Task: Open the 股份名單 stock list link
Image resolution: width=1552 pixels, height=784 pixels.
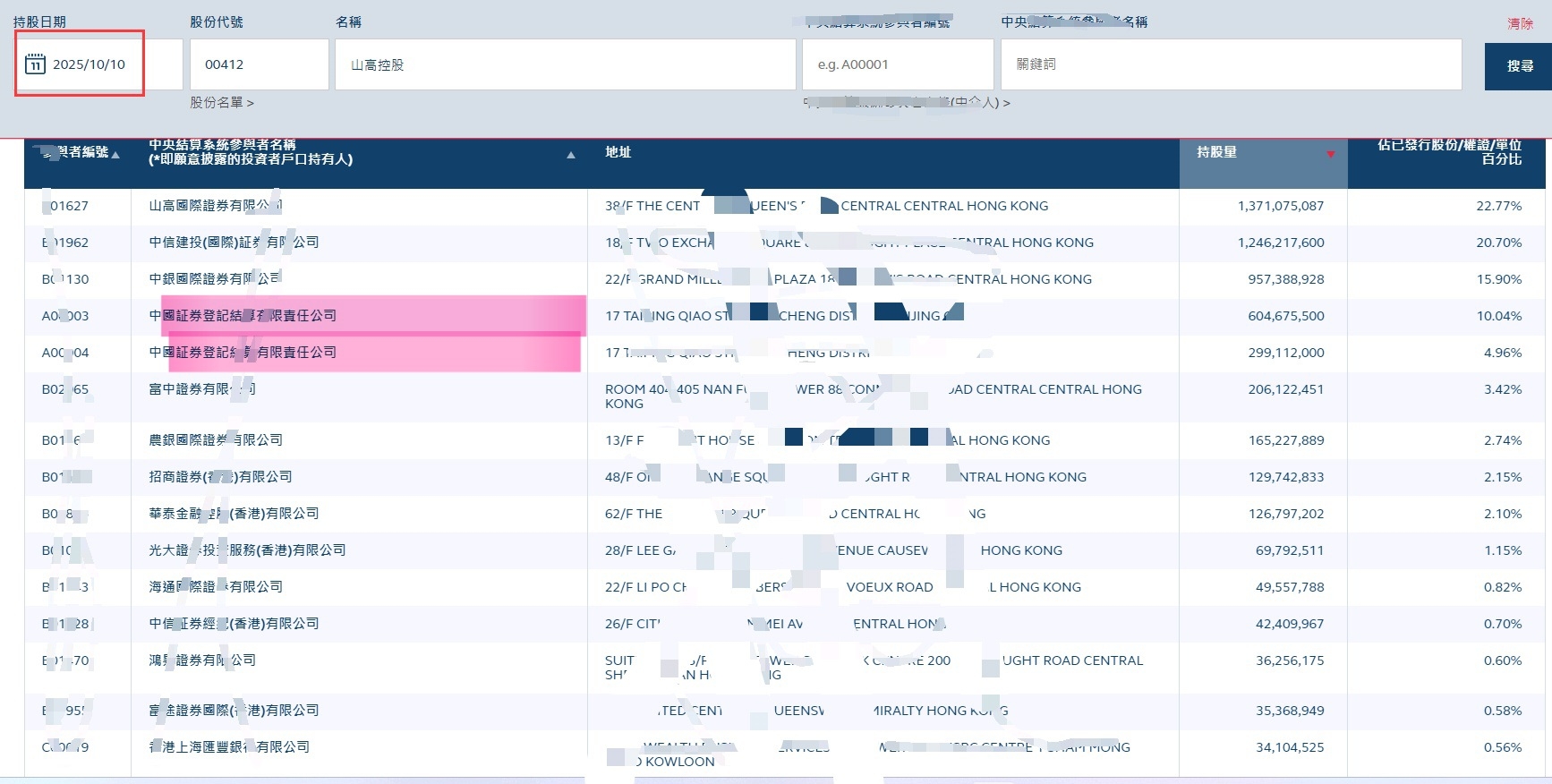Action: pos(221,103)
